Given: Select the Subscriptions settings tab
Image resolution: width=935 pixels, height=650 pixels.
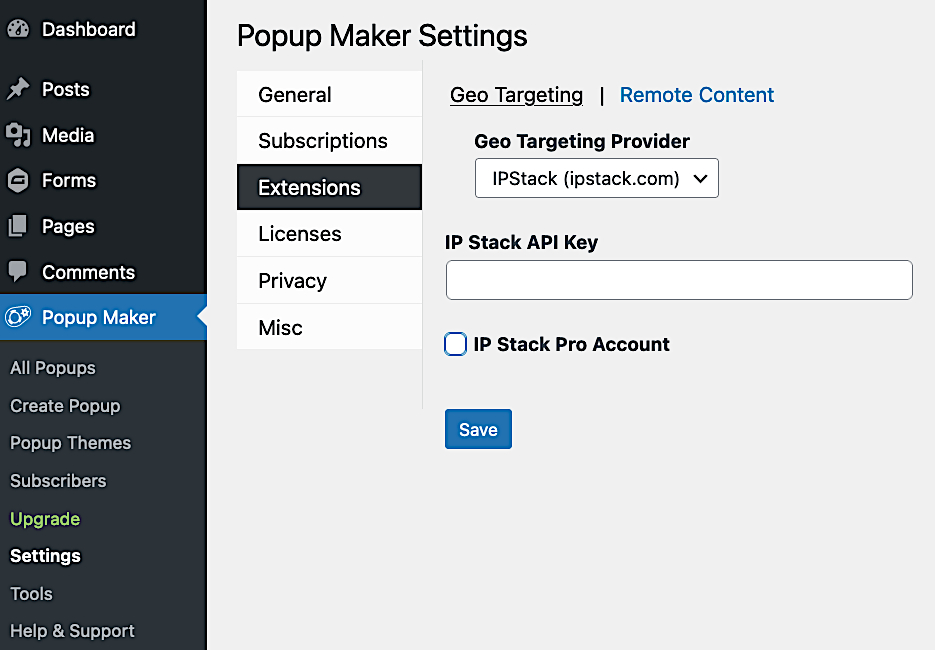Looking at the screenshot, I should coord(329,141).
